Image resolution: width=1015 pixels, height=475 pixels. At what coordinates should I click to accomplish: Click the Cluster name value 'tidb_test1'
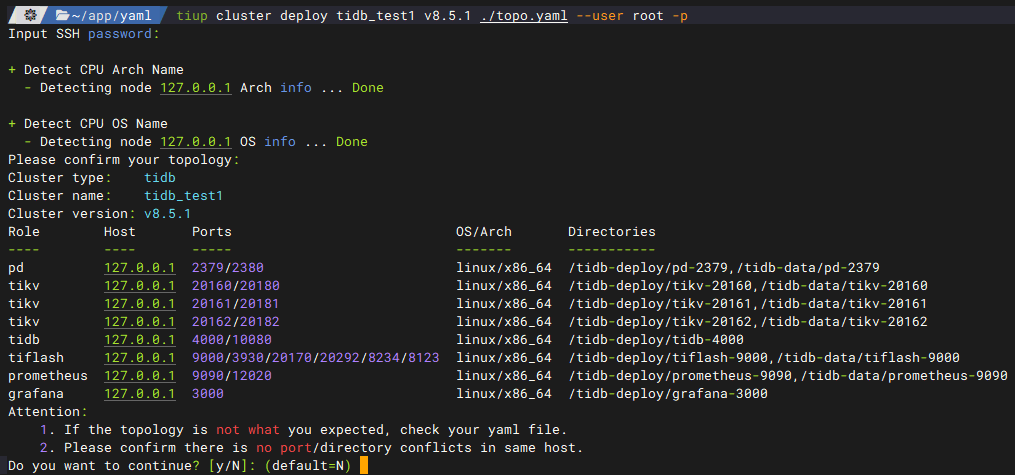coord(184,196)
